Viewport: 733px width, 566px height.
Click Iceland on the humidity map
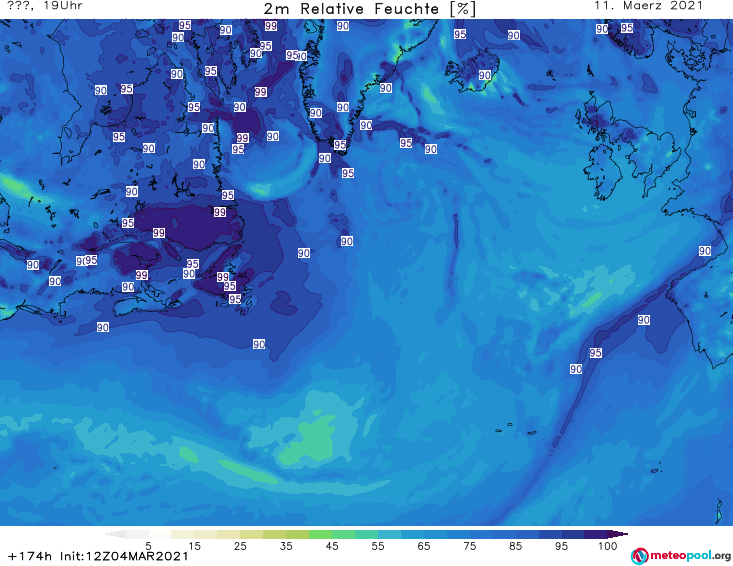472,71
